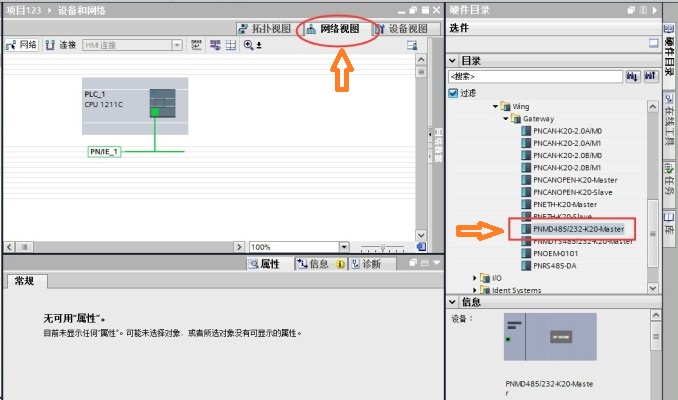Select PNCAN-K20-2.0A/M1 in catalog

[567, 143]
